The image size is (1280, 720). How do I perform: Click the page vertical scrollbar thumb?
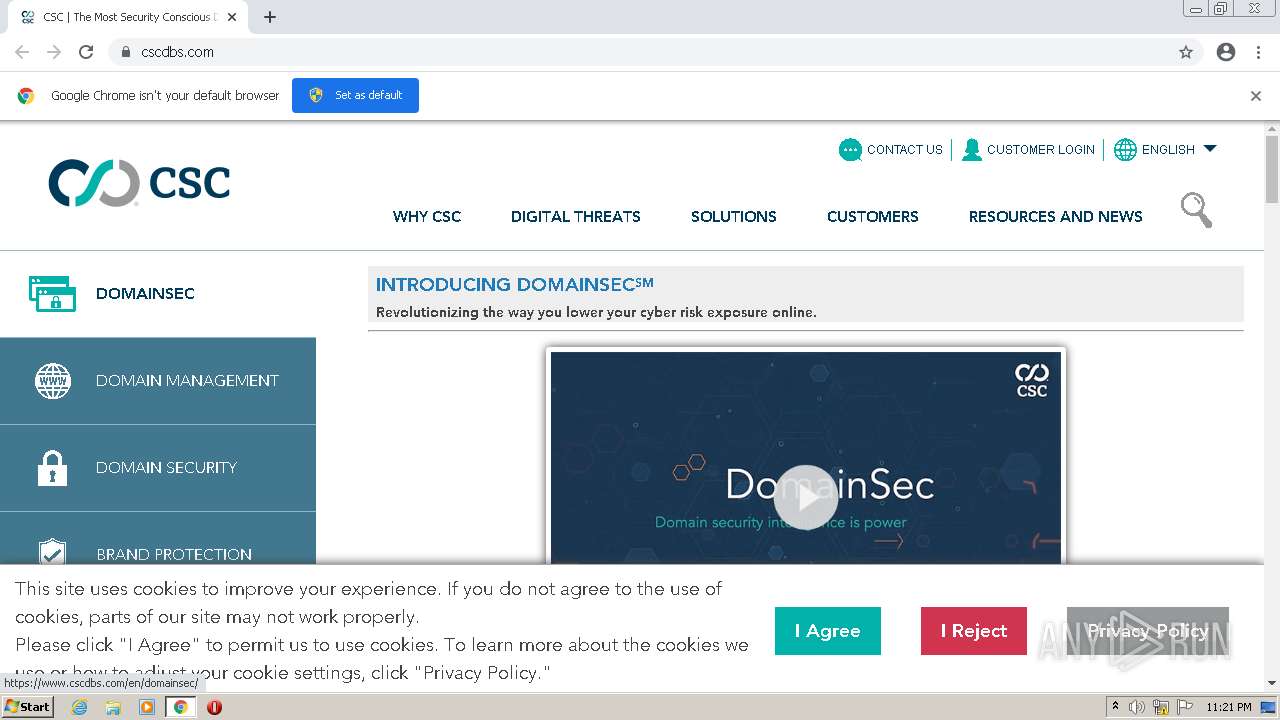(x=1272, y=169)
